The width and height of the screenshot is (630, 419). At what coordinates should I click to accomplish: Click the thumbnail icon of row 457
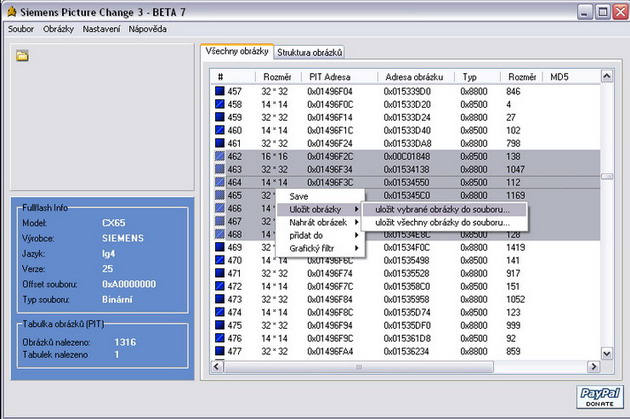[220, 91]
